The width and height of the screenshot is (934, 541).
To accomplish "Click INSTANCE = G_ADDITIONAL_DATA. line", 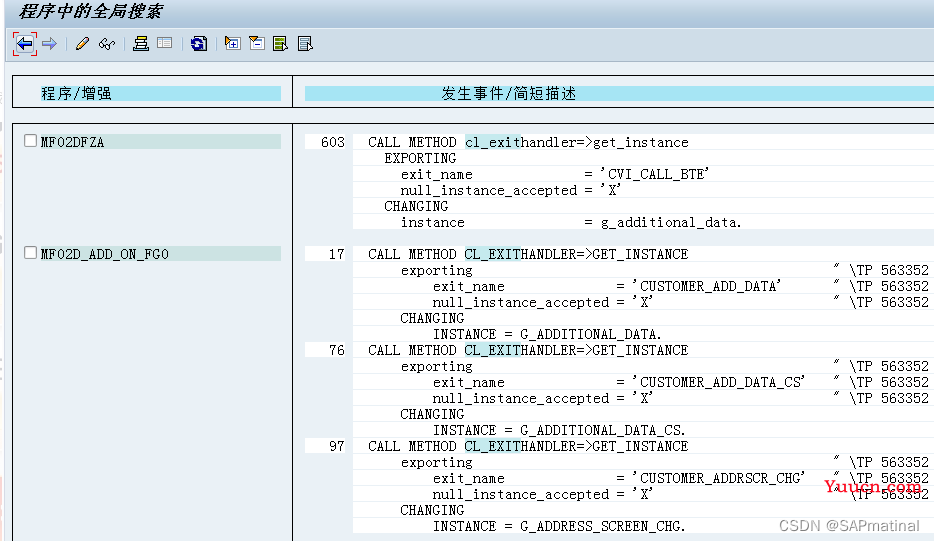I will tap(547, 334).
